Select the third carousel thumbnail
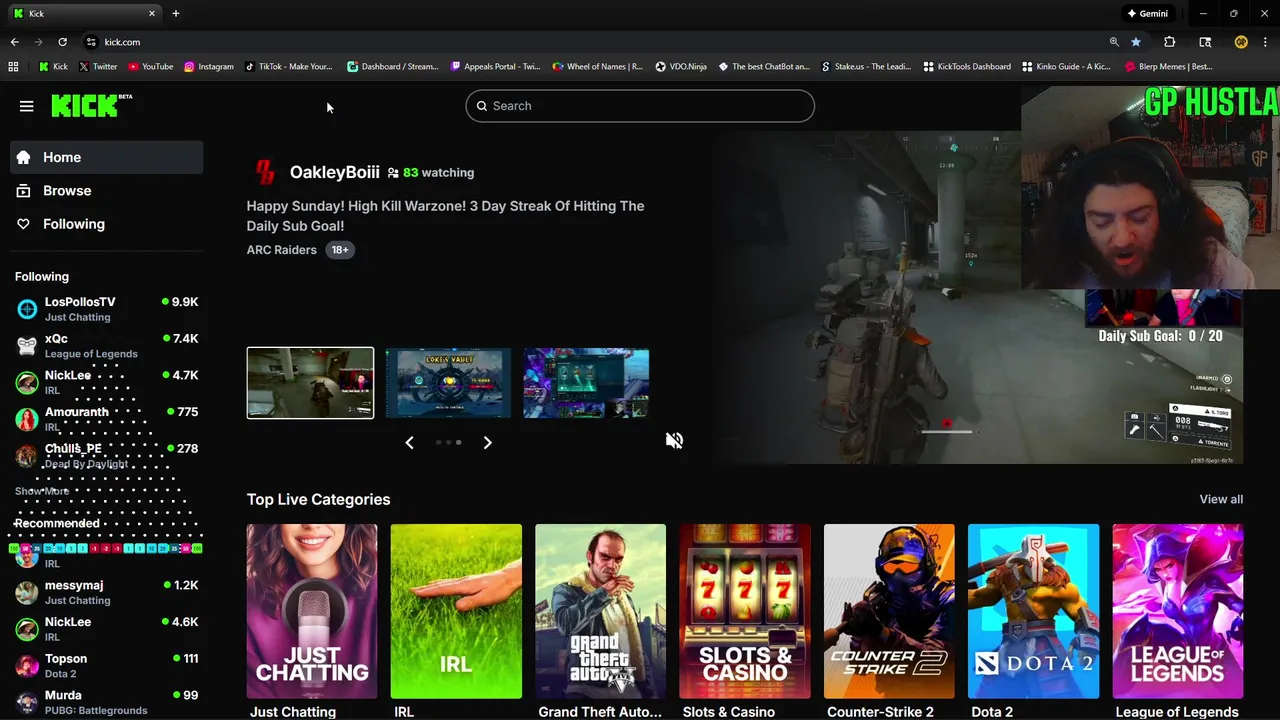The width and height of the screenshot is (1280, 720). pyautogui.click(x=586, y=383)
